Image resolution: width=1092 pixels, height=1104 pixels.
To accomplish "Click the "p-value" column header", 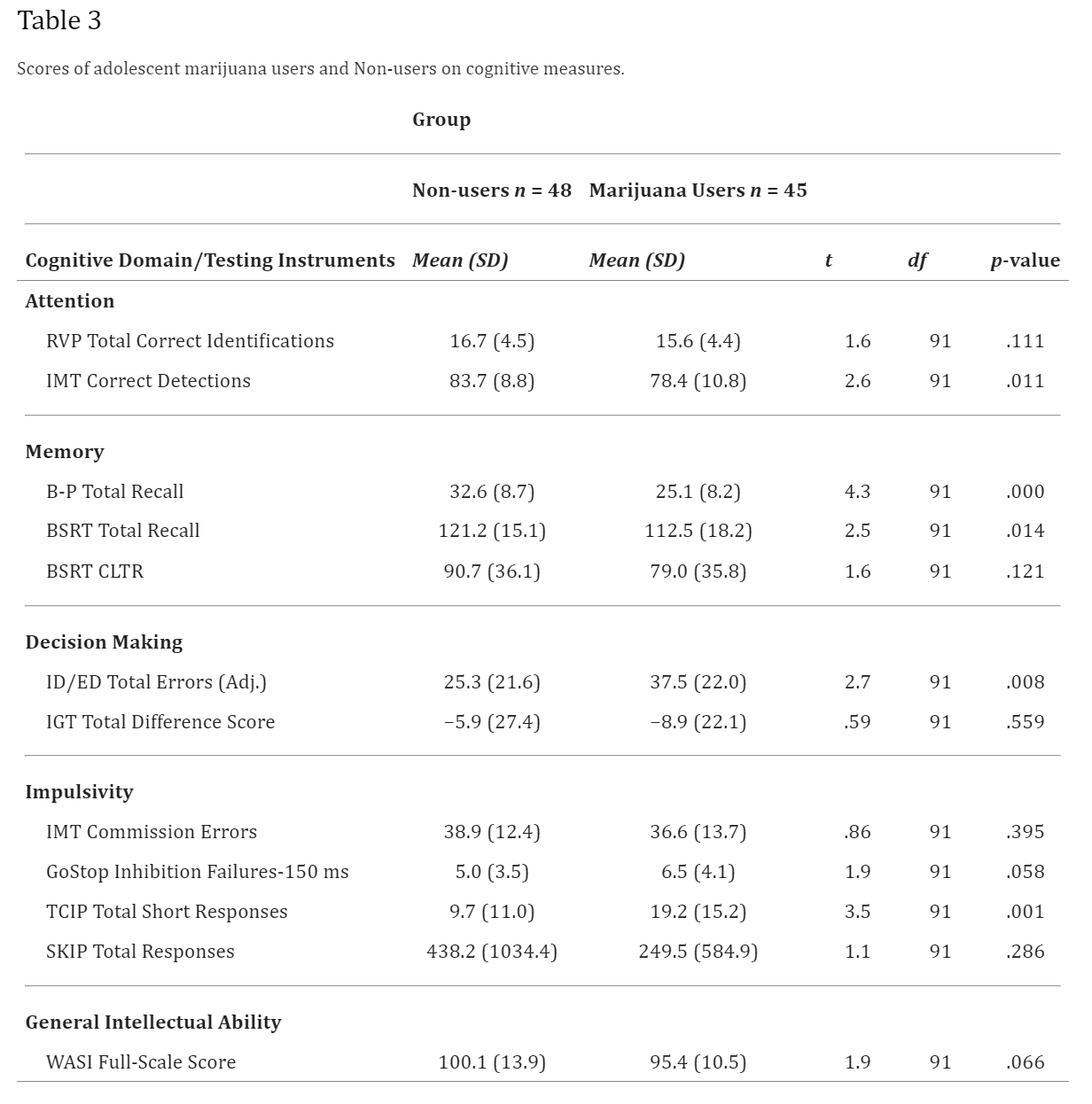I will (x=1025, y=260).
